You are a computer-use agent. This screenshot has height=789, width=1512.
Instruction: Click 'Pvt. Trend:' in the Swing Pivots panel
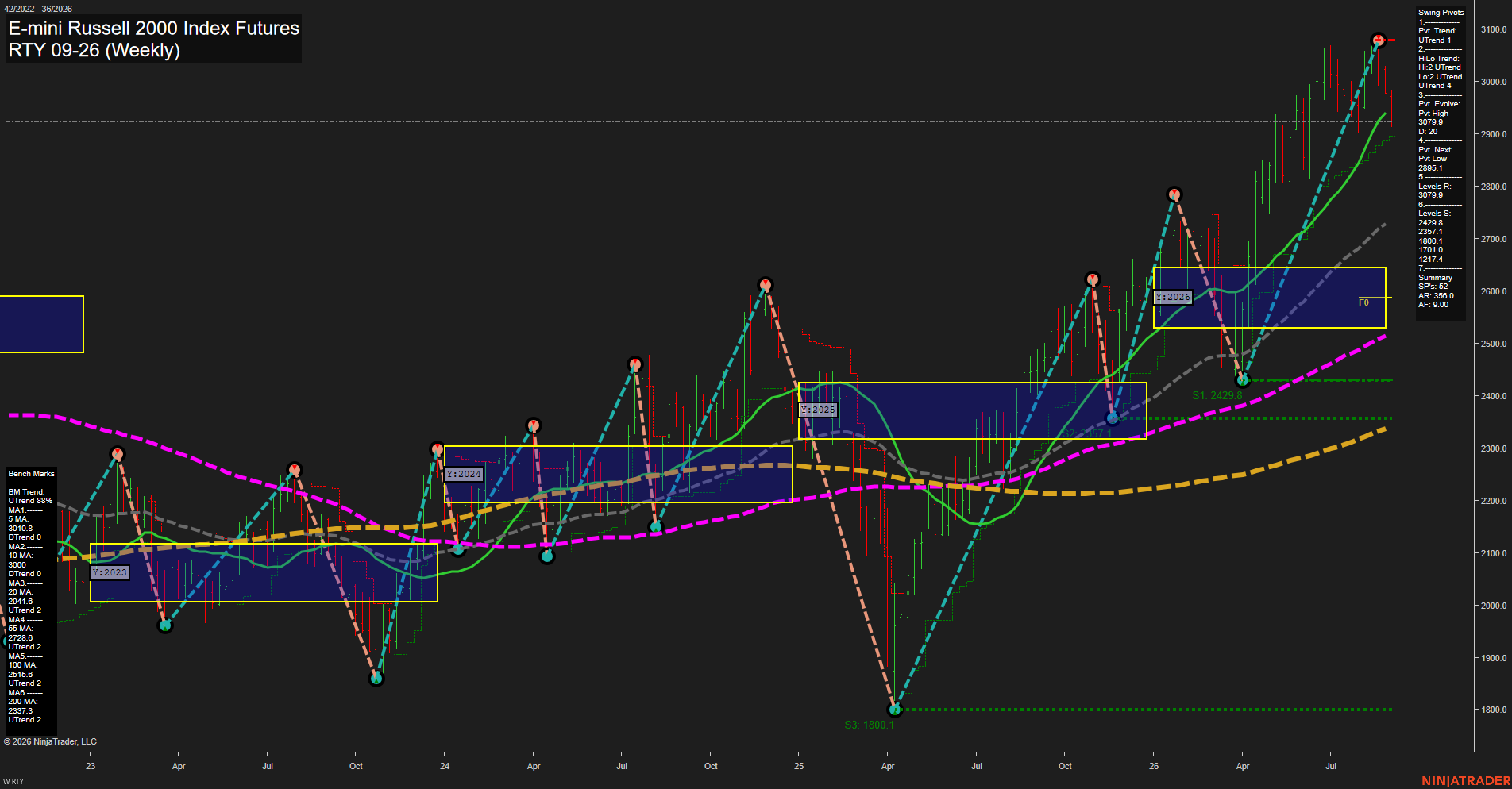pos(1437,31)
